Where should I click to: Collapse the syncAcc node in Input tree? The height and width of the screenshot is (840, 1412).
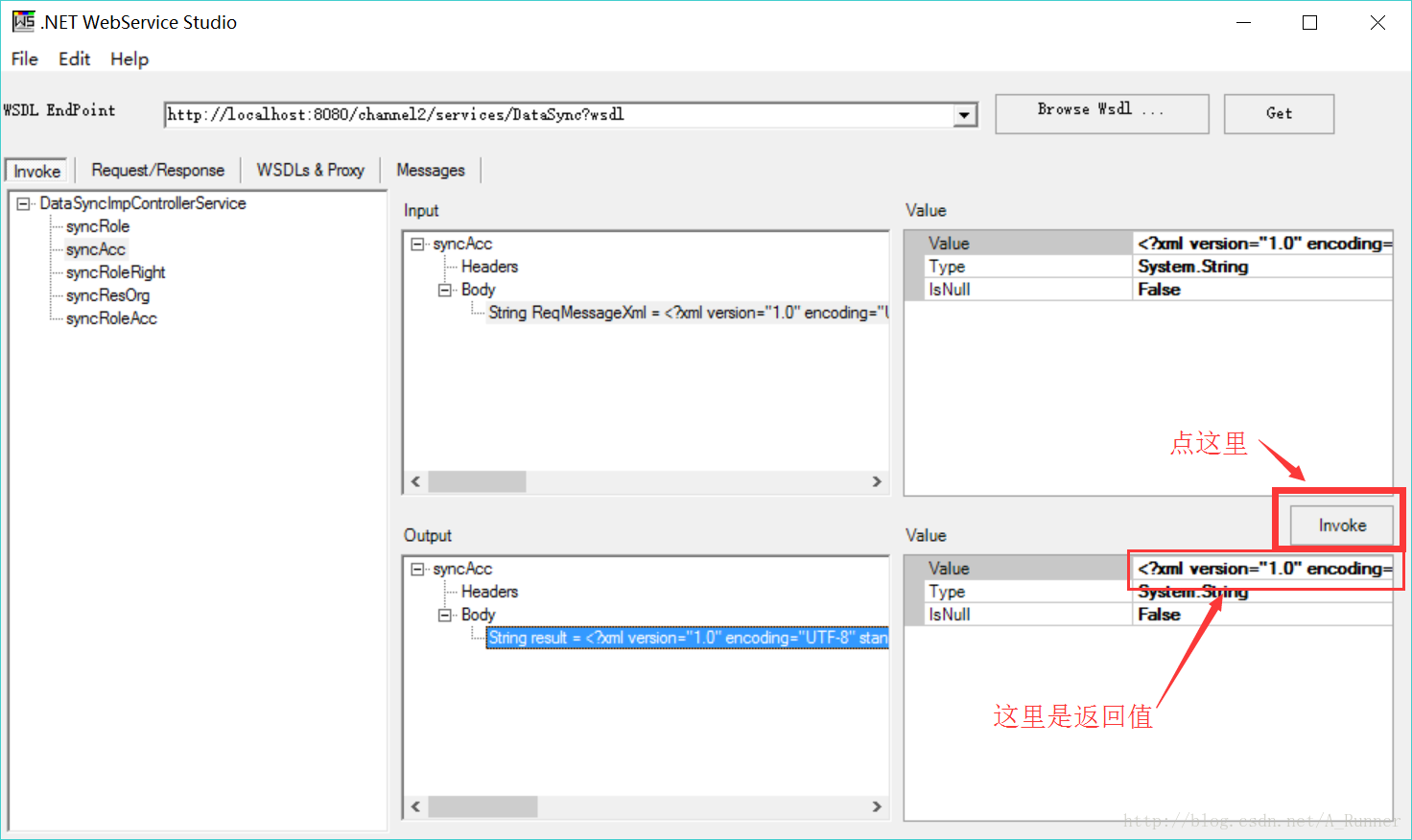(x=417, y=244)
